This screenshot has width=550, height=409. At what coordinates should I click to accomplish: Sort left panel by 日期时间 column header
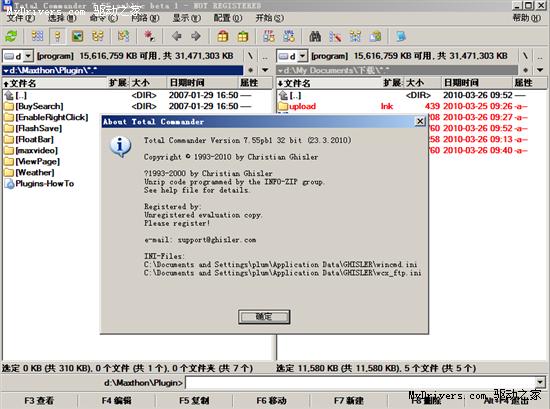(202, 83)
